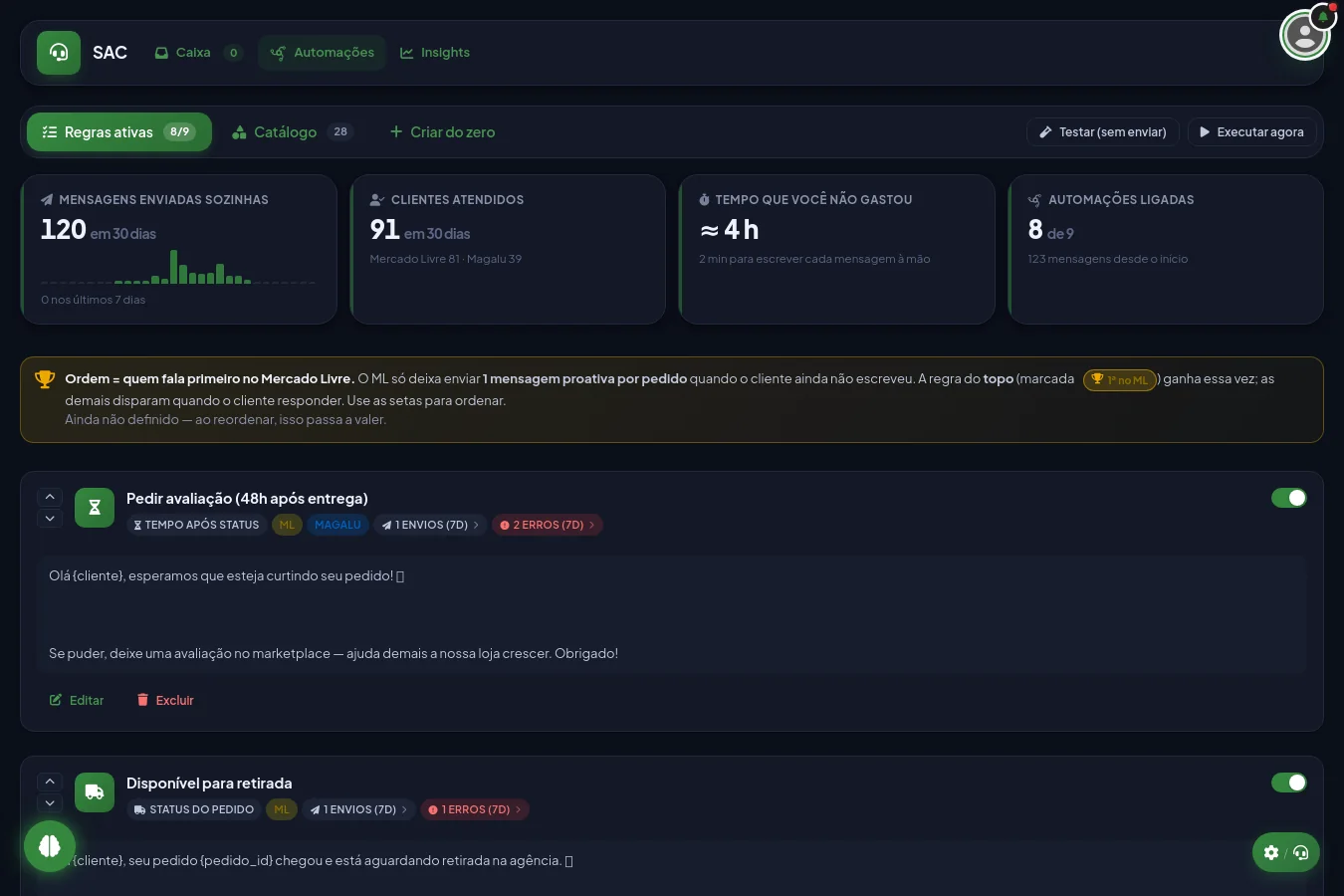Click the trophy icon in the order notice
The image size is (1344, 896).
pos(45,379)
